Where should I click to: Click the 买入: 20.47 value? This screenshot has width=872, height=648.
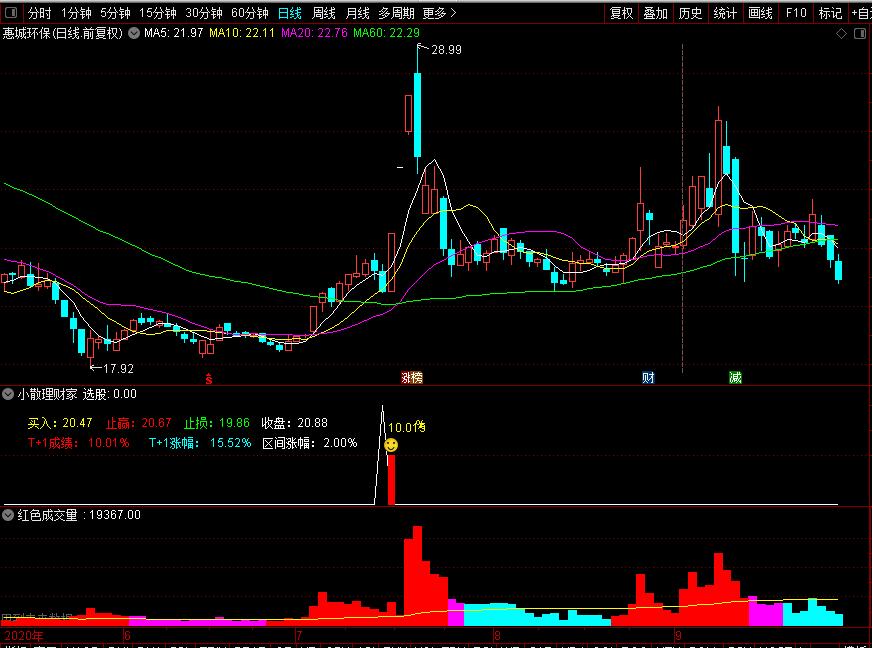click(x=60, y=423)
